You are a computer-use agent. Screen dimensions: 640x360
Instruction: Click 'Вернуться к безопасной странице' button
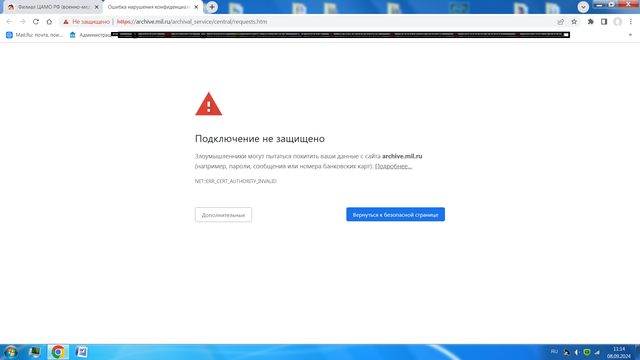[396, 215]
